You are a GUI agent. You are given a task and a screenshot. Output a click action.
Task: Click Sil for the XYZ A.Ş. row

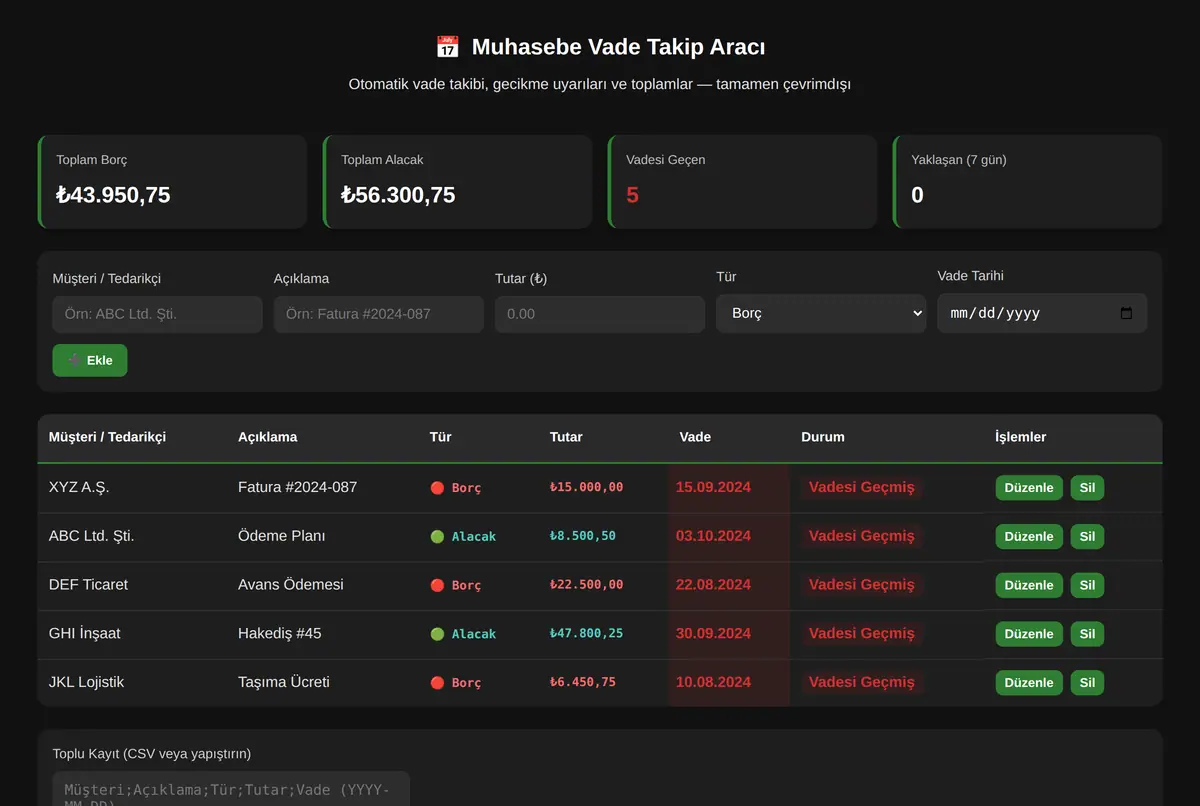pos(1087,488)
